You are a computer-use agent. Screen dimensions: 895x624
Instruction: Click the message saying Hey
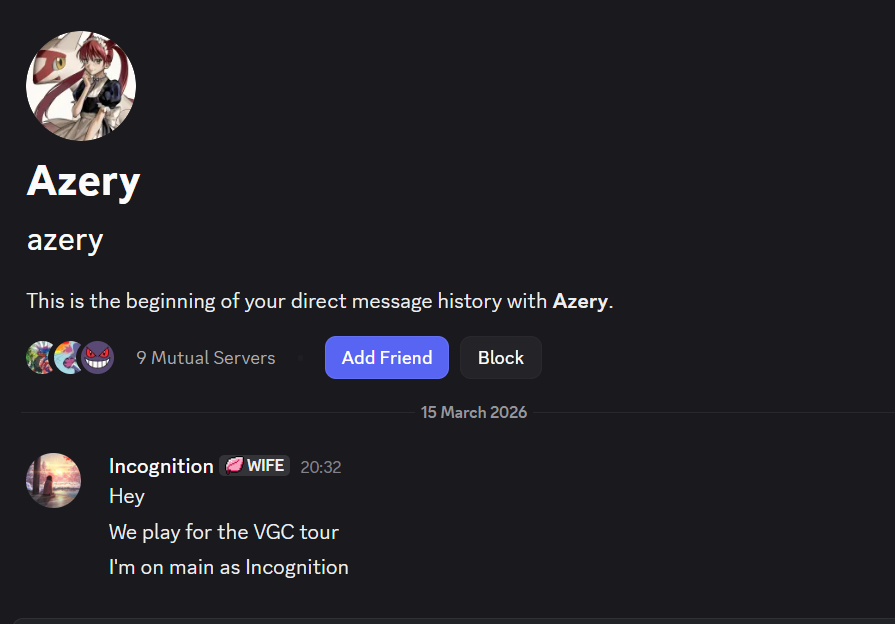coord(125,495)
